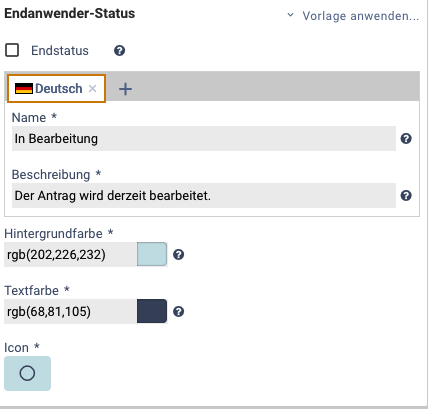428x409 pixels.
Task: Open the dark navy Textfarbe swatch
Action: pyautogui.click(x=152, y=311)
